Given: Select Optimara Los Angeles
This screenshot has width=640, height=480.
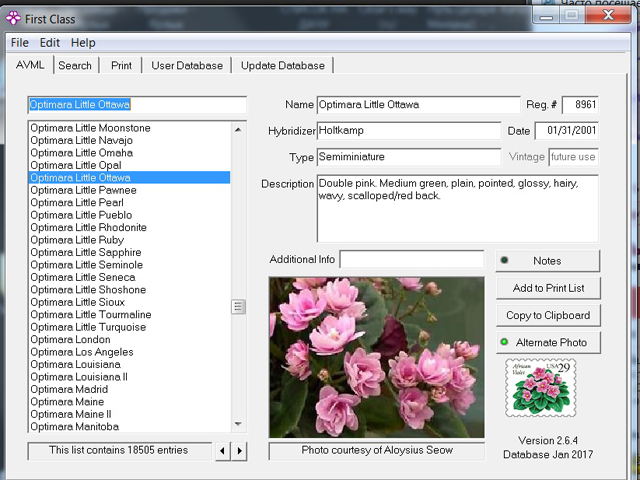Looking at the screenshot, I should coord(130,352).
